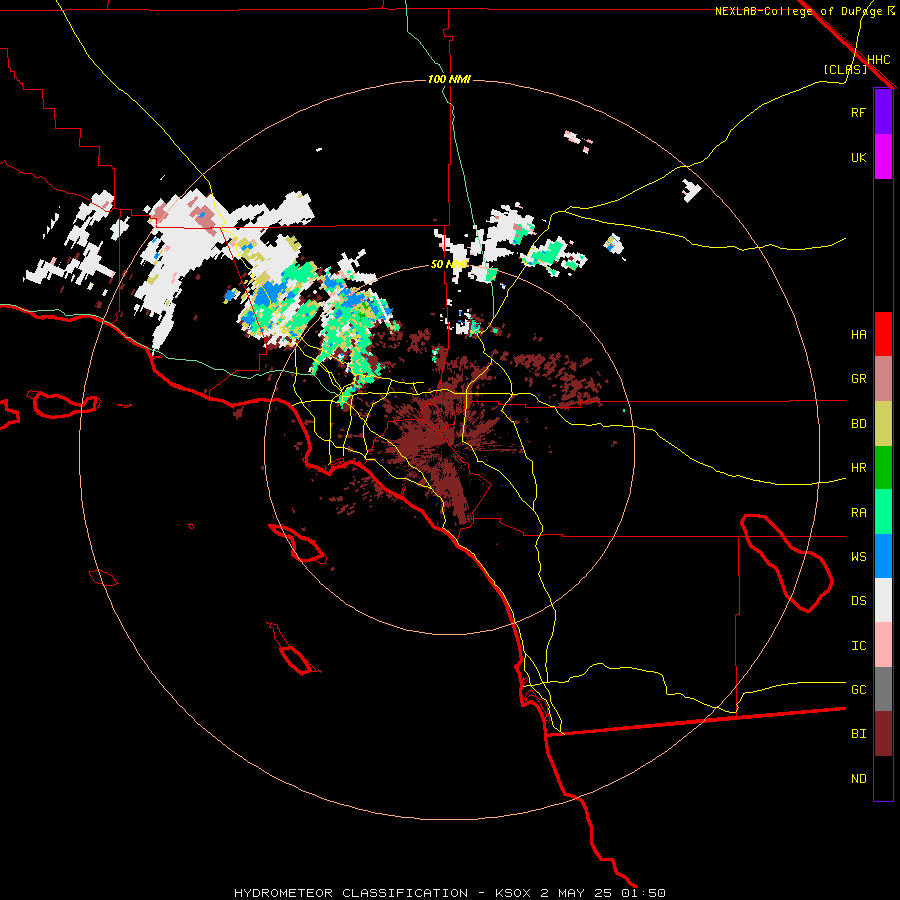900x900 pixels.
Task: Click the magenta UK color swatch
Action: [883, 157]
